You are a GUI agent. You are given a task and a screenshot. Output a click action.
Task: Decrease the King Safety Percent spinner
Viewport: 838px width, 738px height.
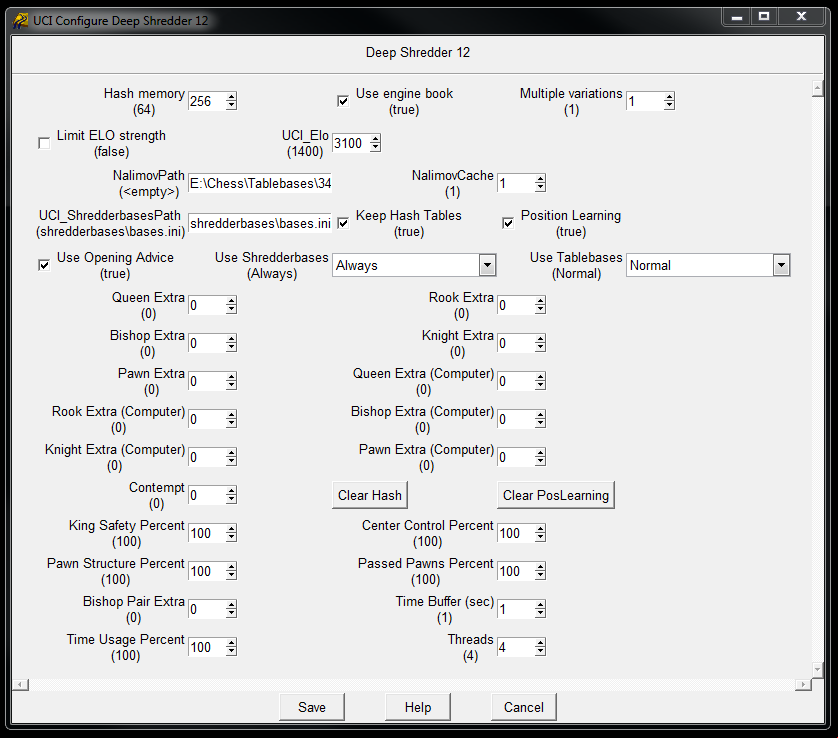231,537
